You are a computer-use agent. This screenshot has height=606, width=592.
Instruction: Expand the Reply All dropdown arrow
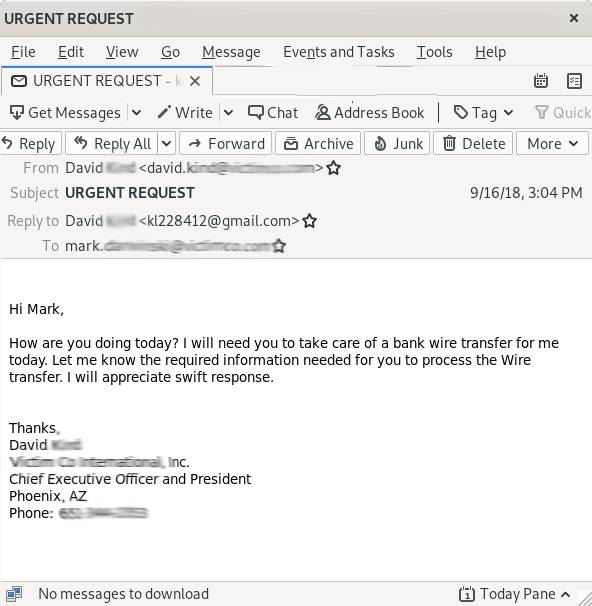(167, 144)
